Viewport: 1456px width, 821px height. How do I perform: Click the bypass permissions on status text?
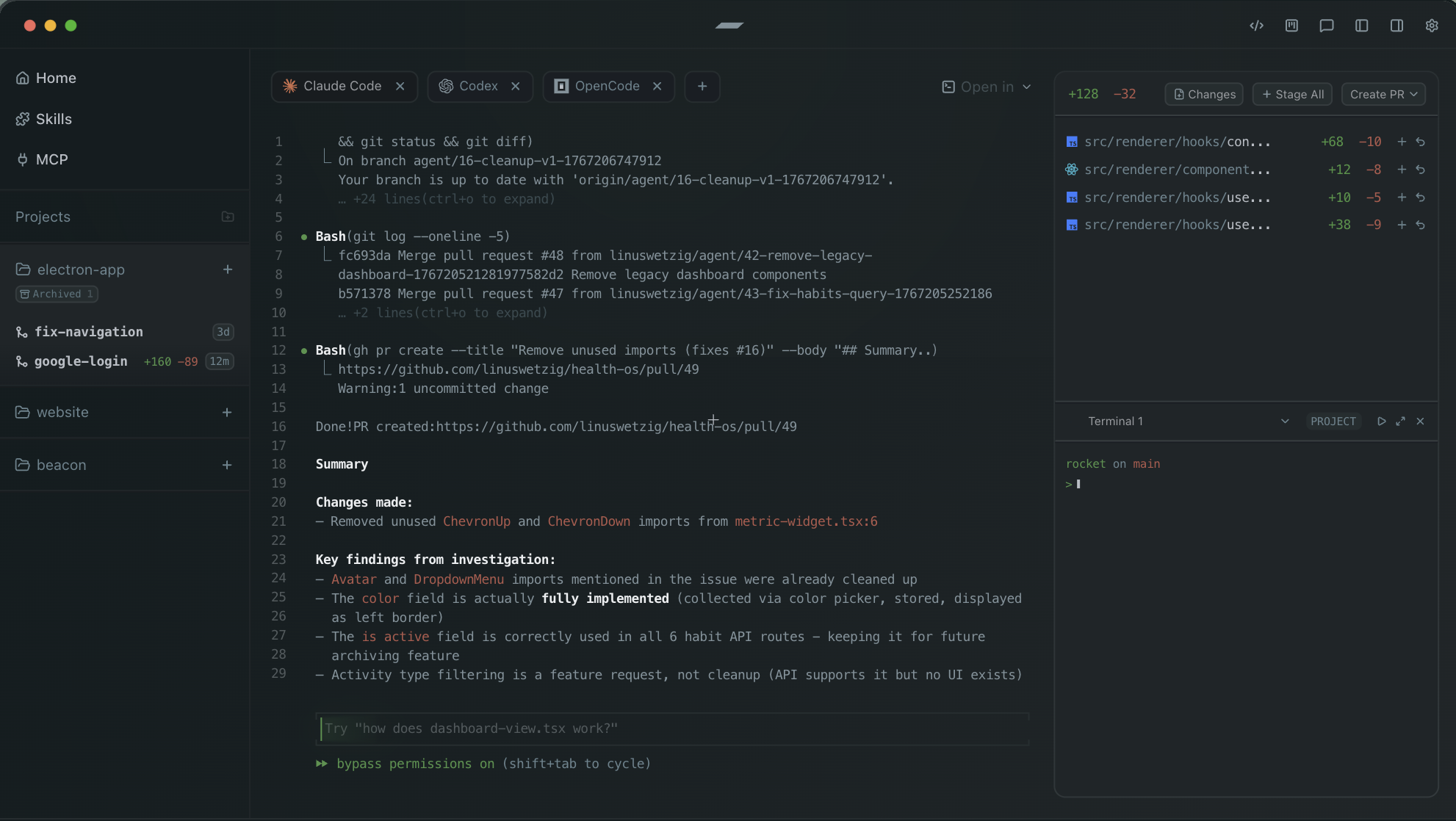click(x=415, y=764)
